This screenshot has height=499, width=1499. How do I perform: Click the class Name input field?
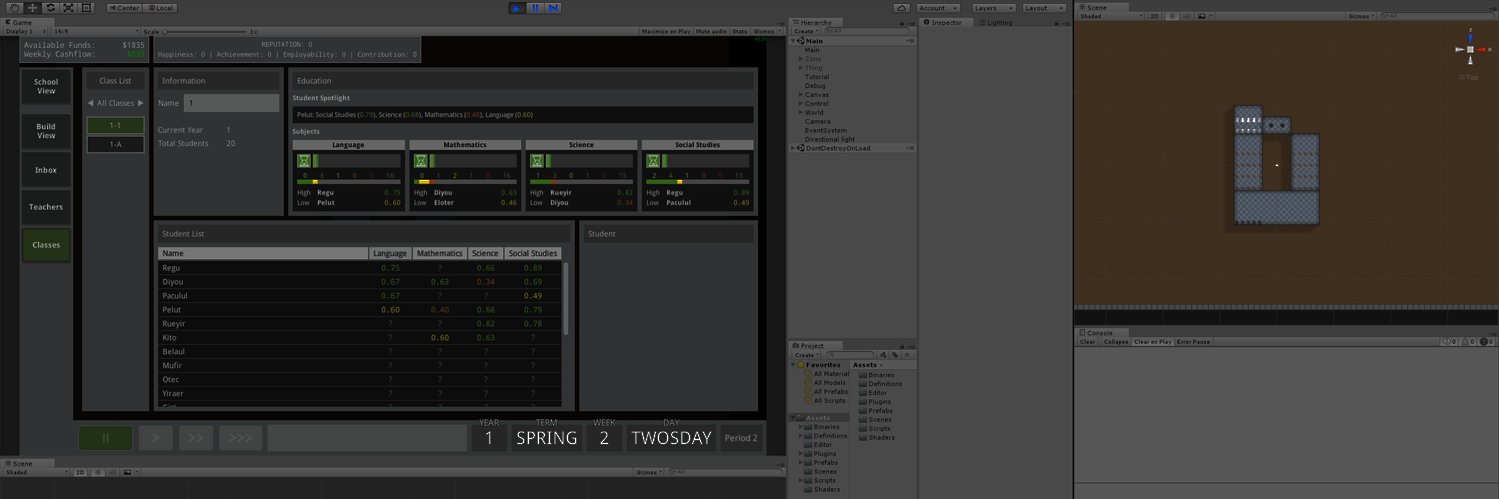click(x=232, y=103)
